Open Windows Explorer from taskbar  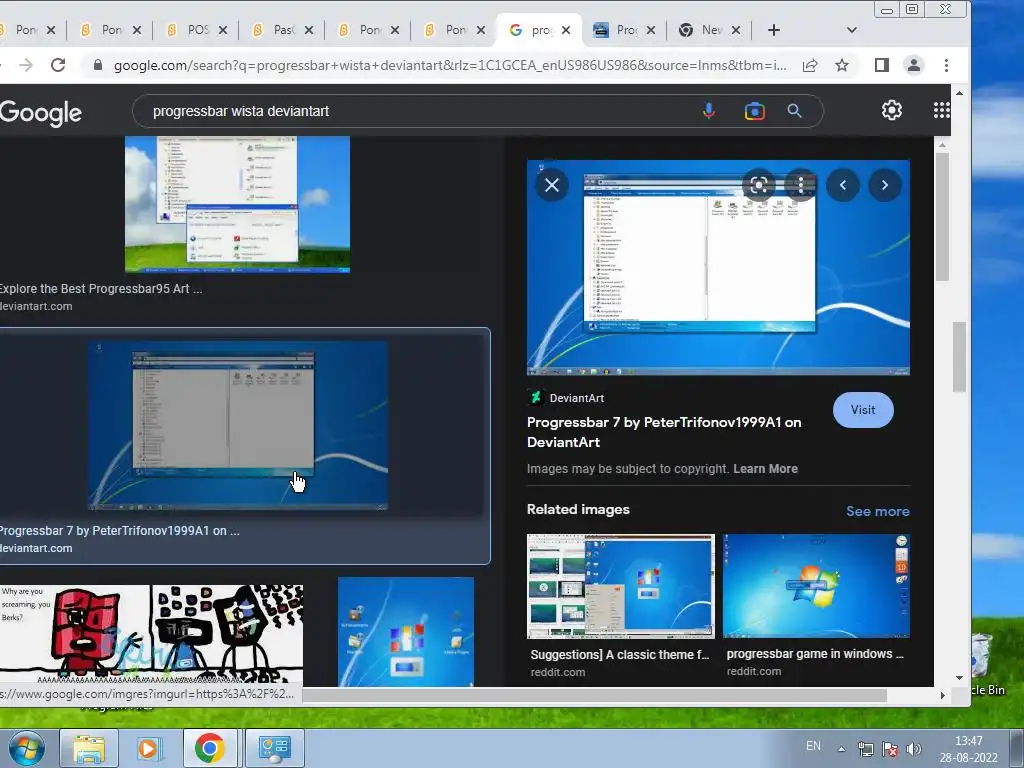(x=89, y=748)
